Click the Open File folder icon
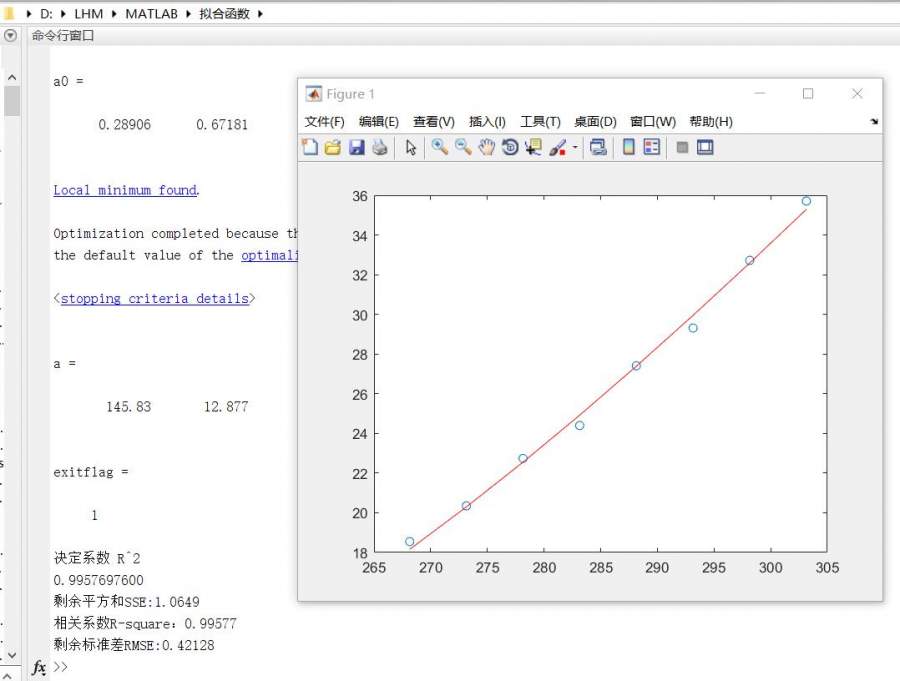 pos(333,148)
